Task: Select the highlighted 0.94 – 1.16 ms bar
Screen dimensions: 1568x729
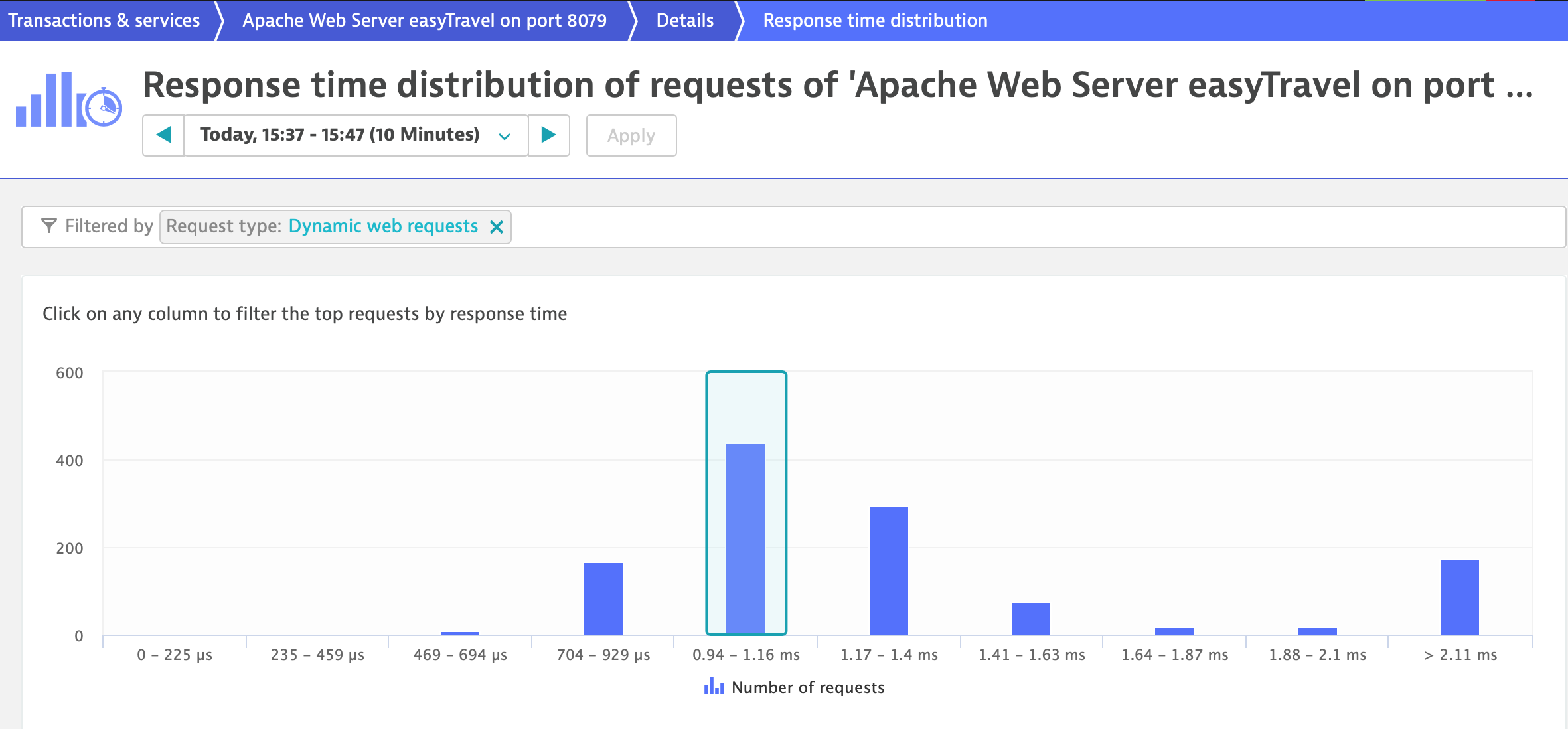Action: click(745, 538)
